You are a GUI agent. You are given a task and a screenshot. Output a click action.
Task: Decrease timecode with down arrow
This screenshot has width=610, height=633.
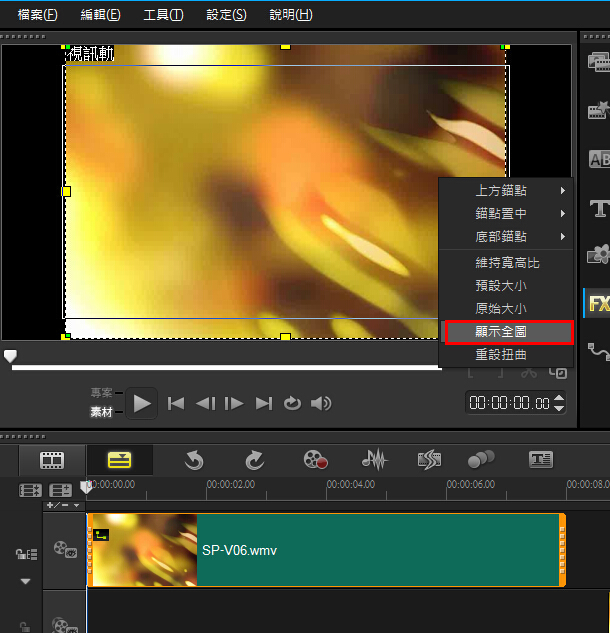559,408
